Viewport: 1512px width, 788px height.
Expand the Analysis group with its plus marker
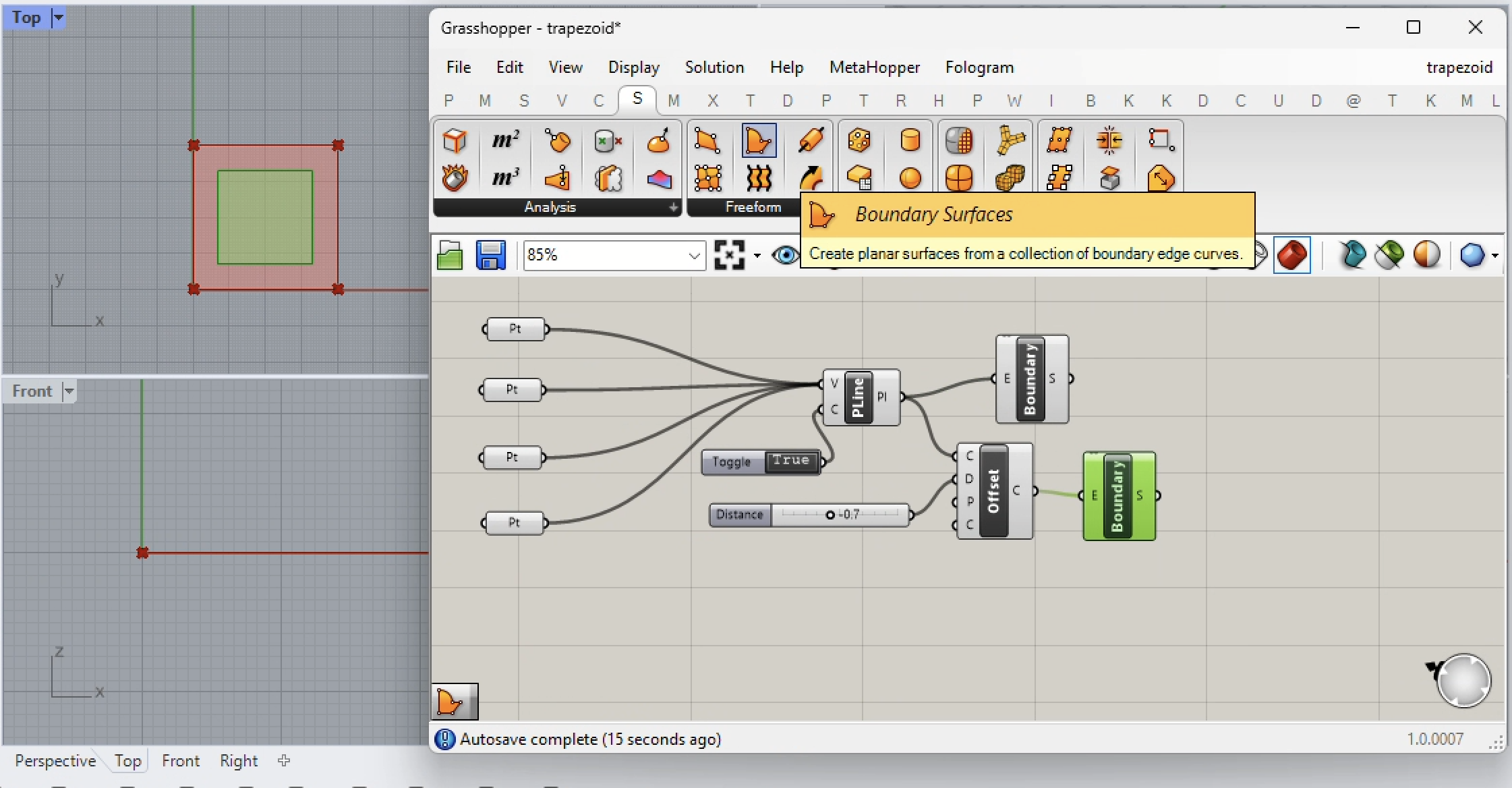[x=673, y=208]
